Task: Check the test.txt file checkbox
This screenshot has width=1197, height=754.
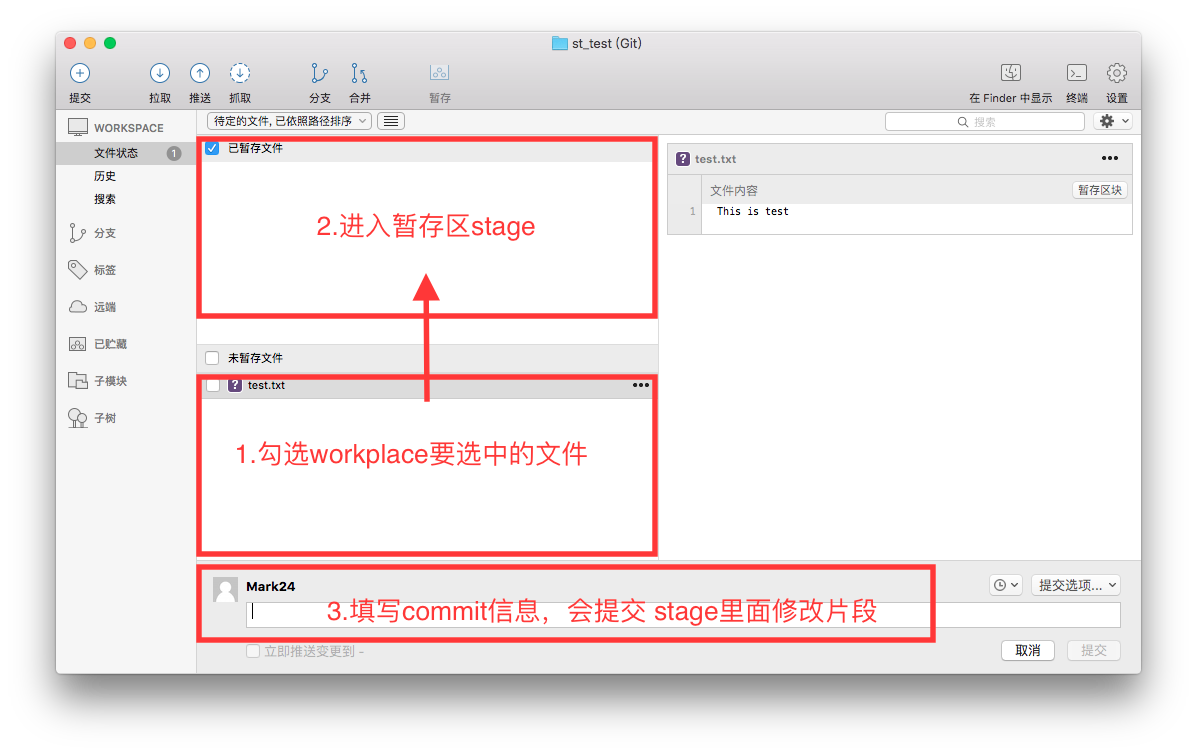Action: (213, 385)
